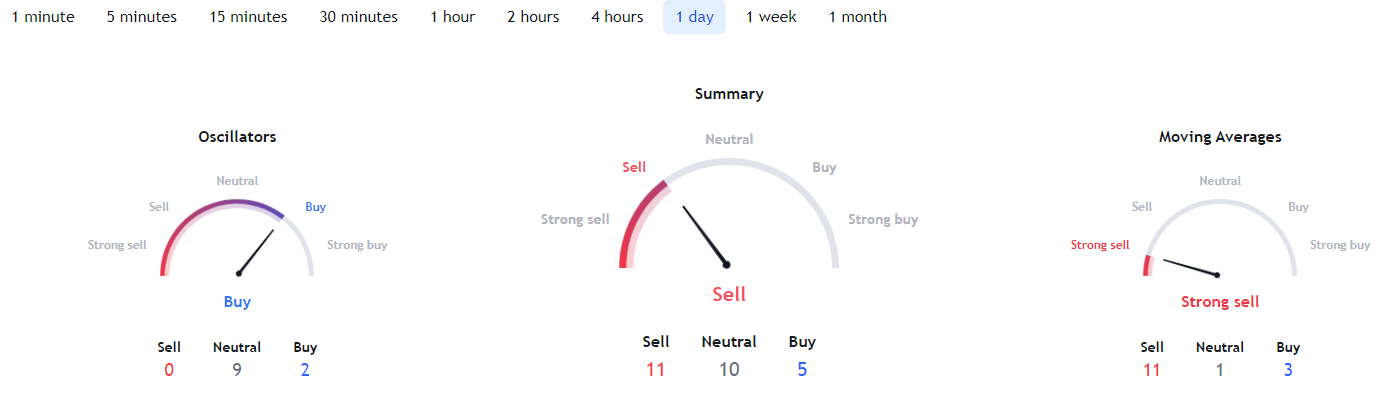Select the 4 hours interval
Viewport: 1380px width, 403px height.
(x=617, y=17)
